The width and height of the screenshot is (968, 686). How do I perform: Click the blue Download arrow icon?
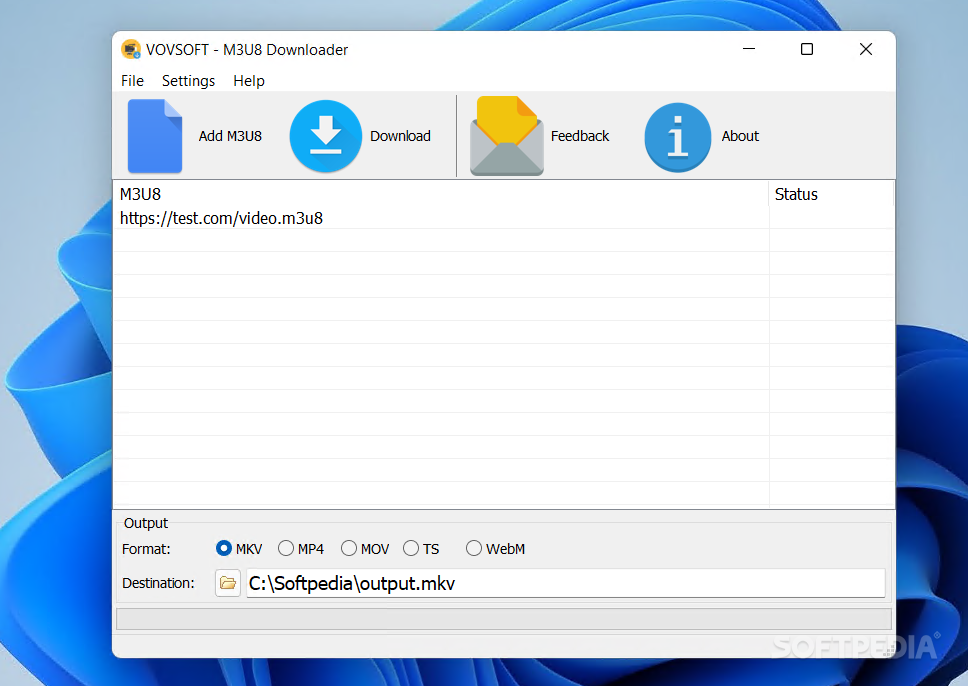click(x=325, y=136)
